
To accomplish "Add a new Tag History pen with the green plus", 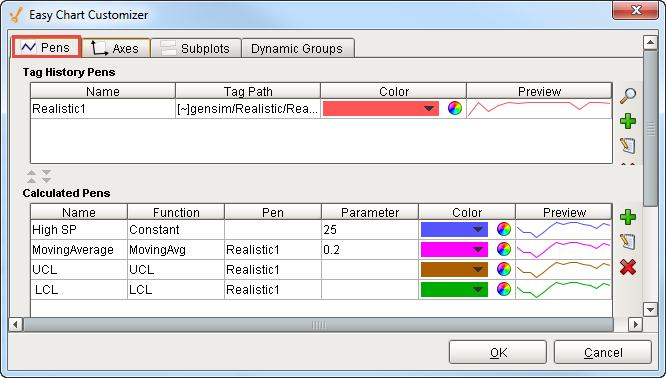I will (x=628, y=121).
